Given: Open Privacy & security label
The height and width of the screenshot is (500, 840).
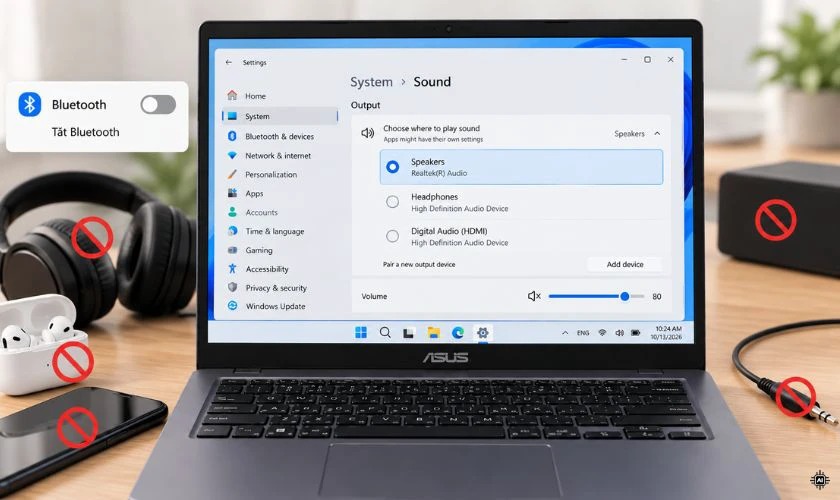Looking at the screenshot, I should [x=276, y=288].
